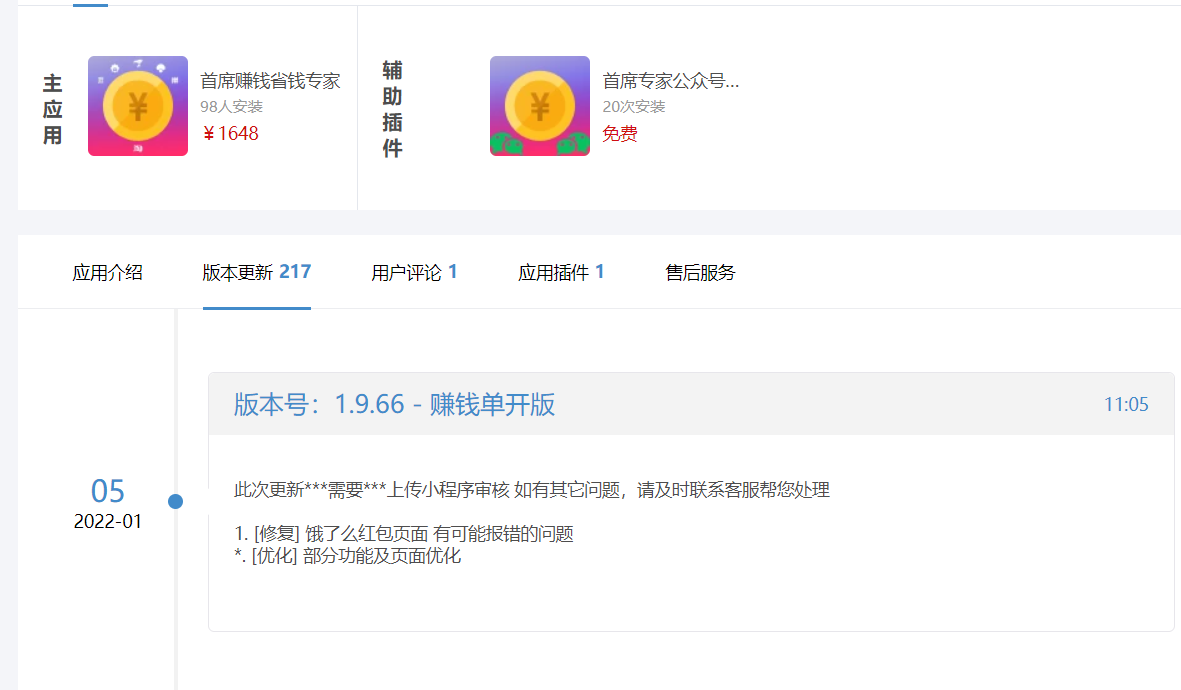Image resolution: width=1181 pixels, height=690 pixels.
Task: Select the 05 date on the timeline
Action: tap(108, 491)
